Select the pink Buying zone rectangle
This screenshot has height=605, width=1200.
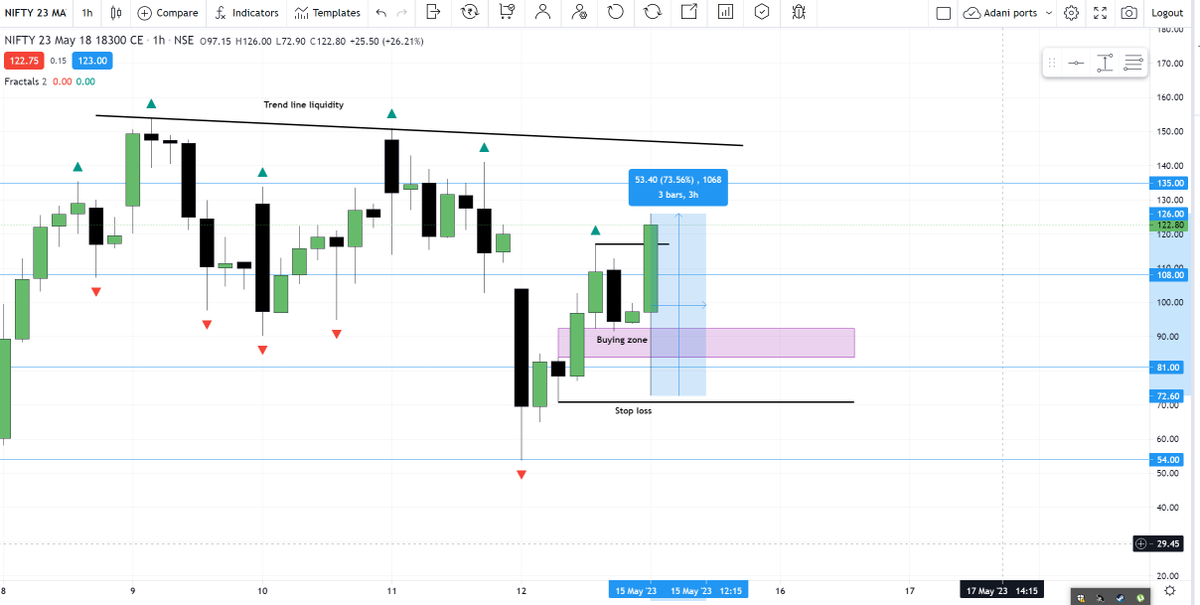(x=706, y=342)
